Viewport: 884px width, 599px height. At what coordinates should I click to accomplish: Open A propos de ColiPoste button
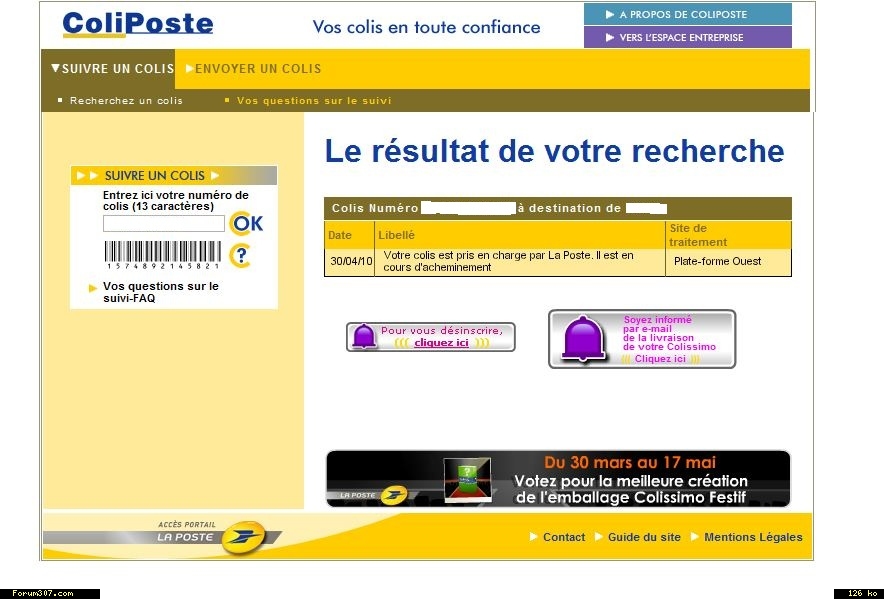(x=687, y=14)
